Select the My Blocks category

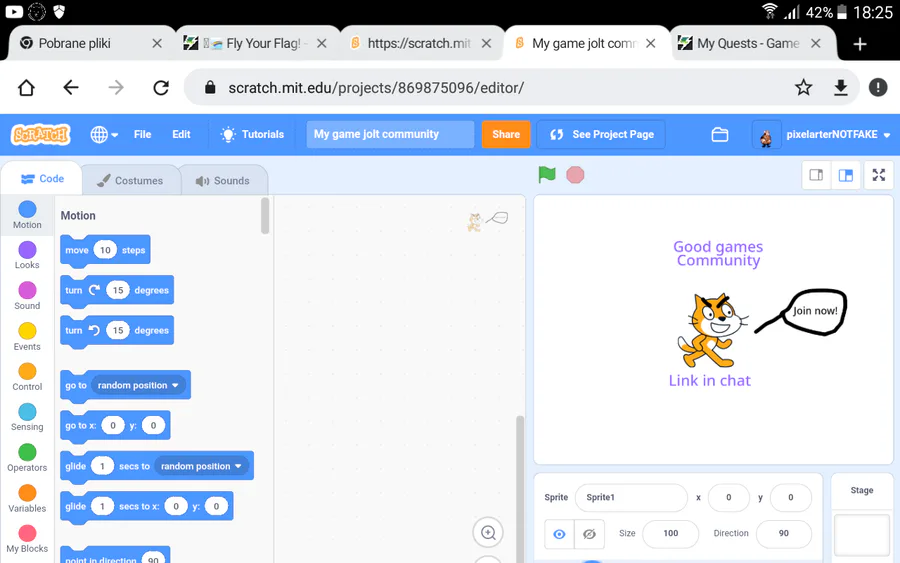pyautogui.click(x=27, y=539)
